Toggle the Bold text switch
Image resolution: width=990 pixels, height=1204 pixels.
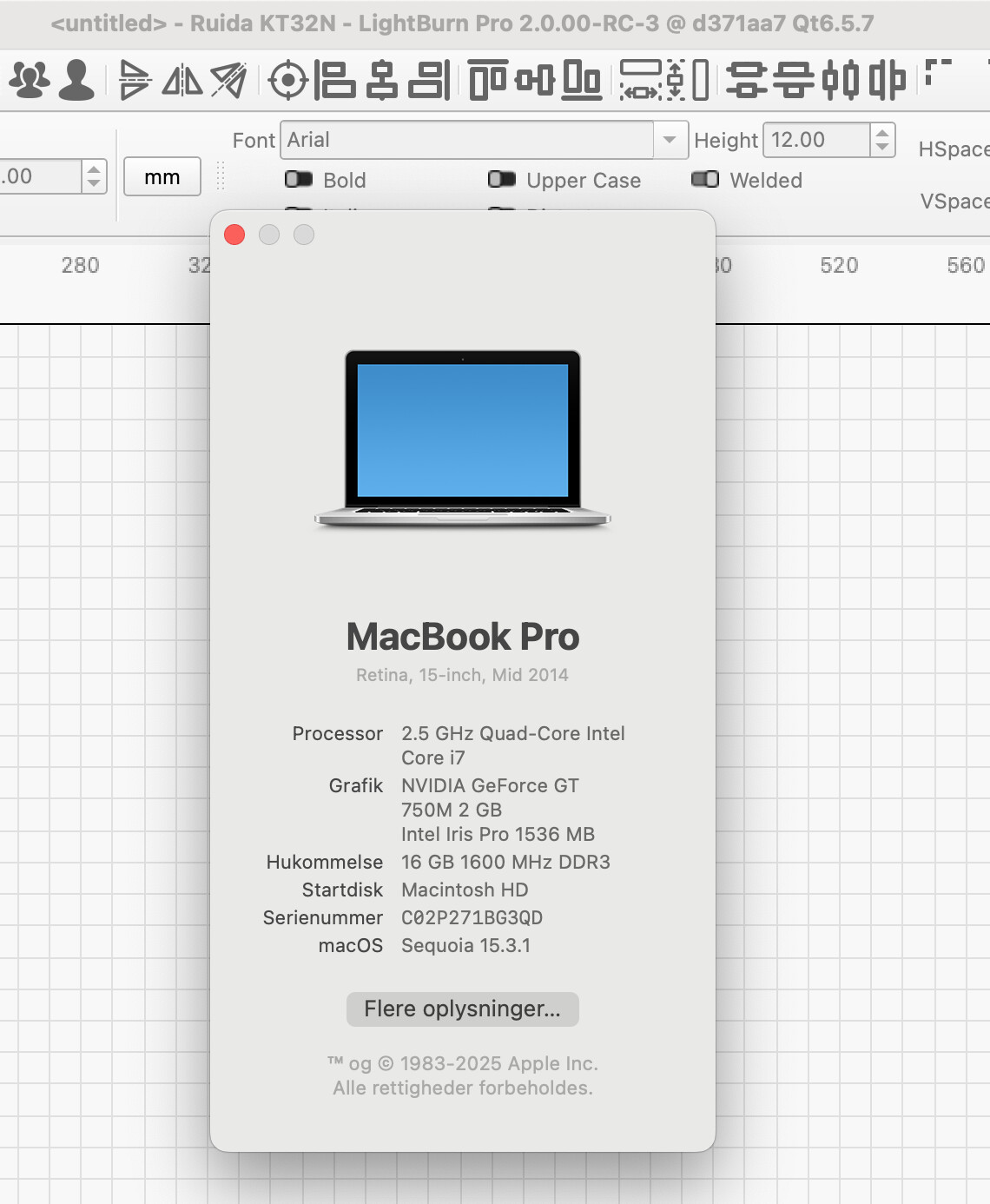[299, 179]
